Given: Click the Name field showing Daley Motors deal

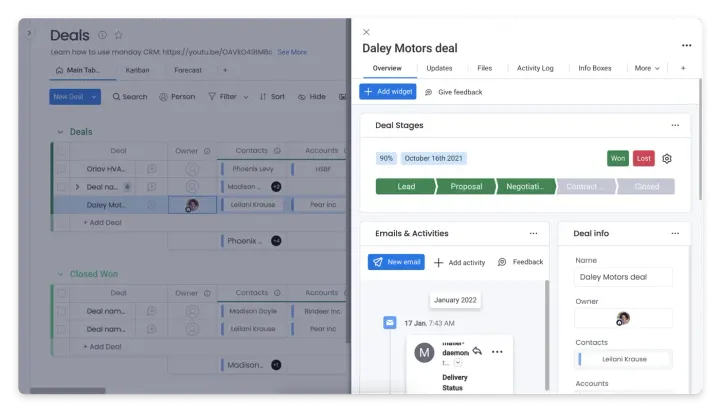Looking at the screenshot, I should 623,277.
